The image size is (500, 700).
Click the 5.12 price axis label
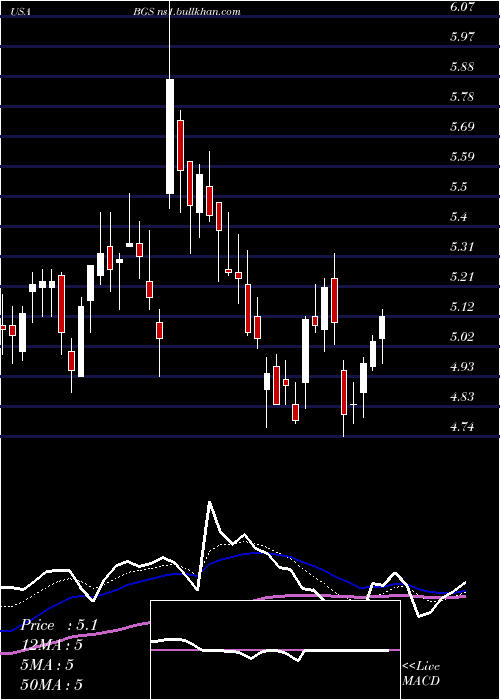coord(461,306)
